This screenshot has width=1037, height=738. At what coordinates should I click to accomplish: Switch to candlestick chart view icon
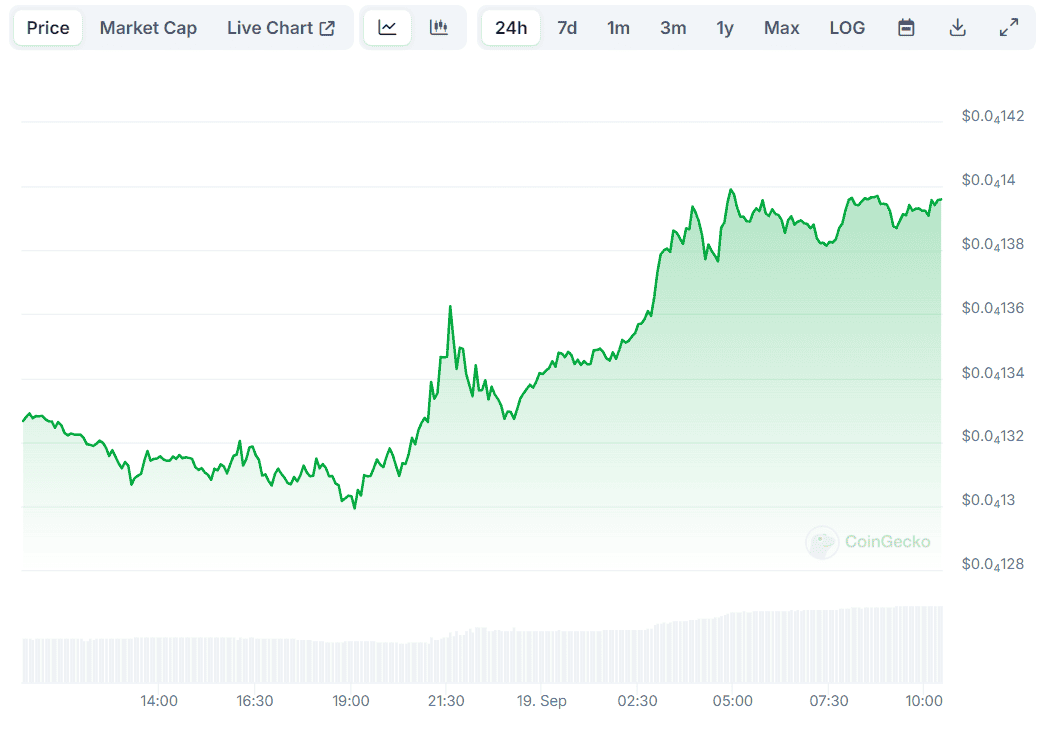[x=438, y=28]
